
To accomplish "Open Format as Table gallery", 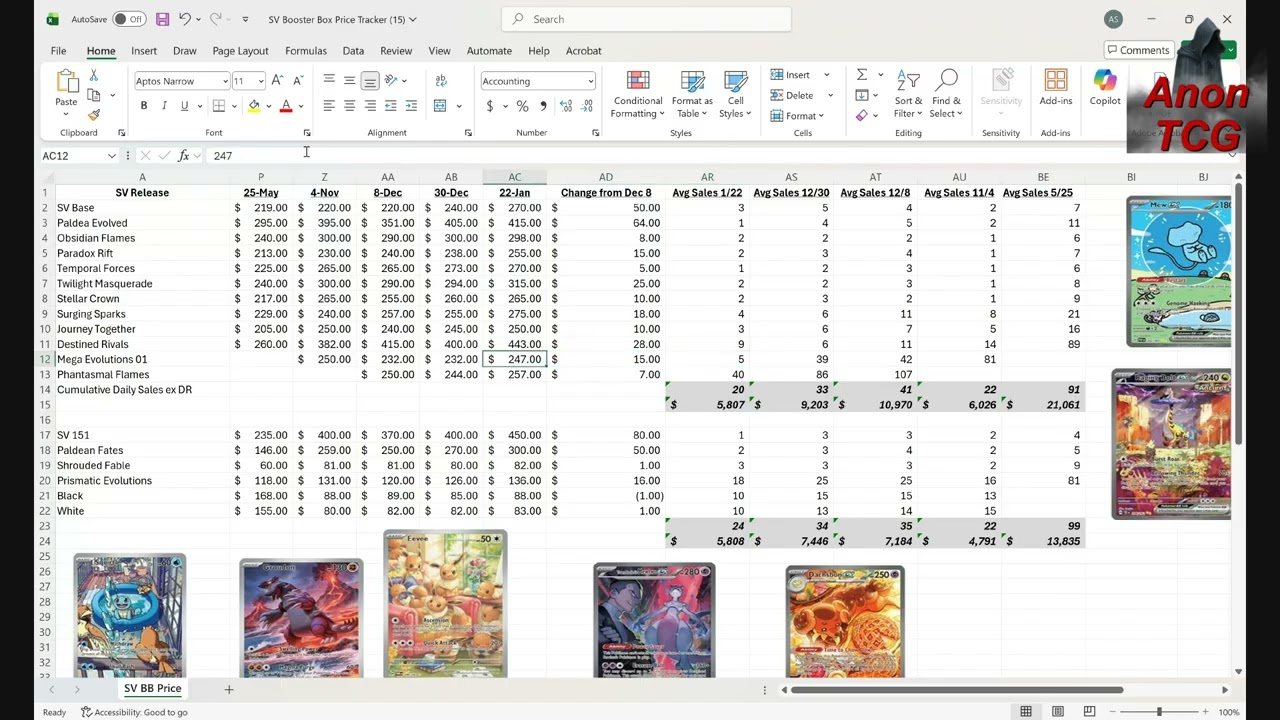I will coord(692,95).
